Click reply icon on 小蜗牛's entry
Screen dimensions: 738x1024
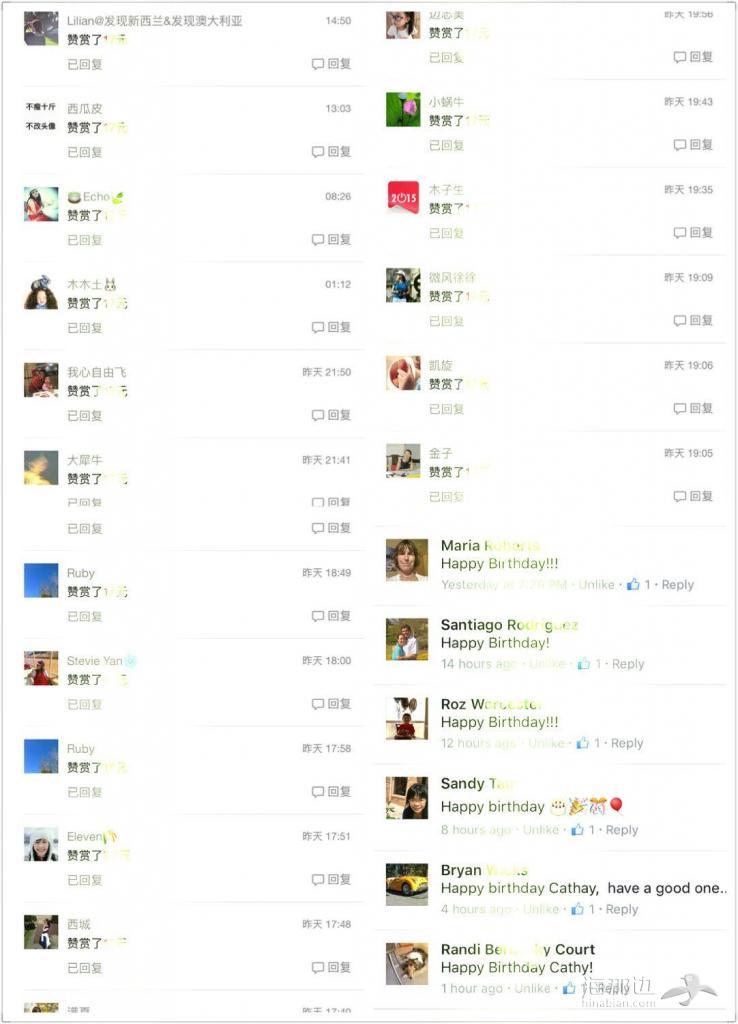click(680, 144)
